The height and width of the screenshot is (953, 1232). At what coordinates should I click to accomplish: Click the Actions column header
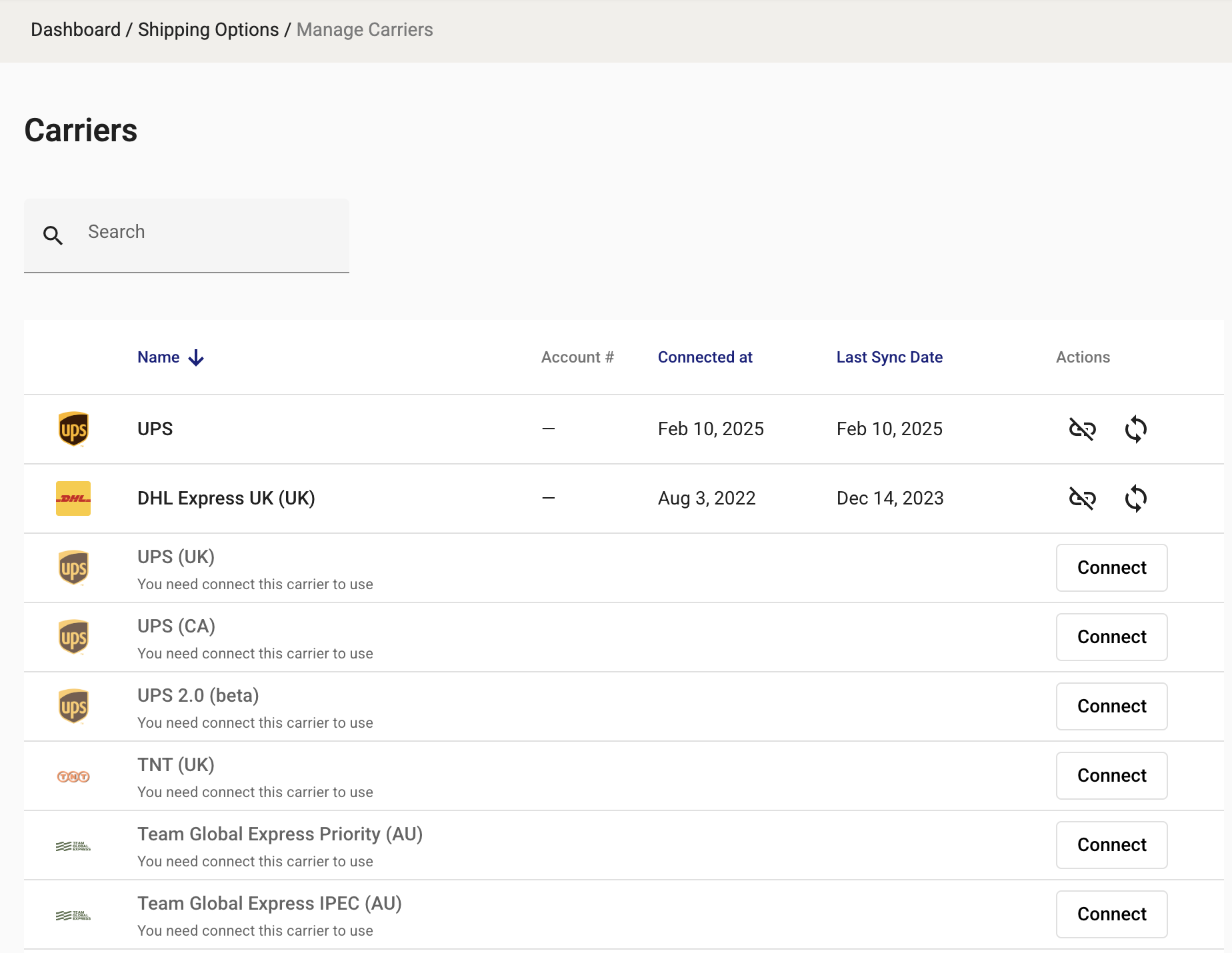[x=1083, y=357]
